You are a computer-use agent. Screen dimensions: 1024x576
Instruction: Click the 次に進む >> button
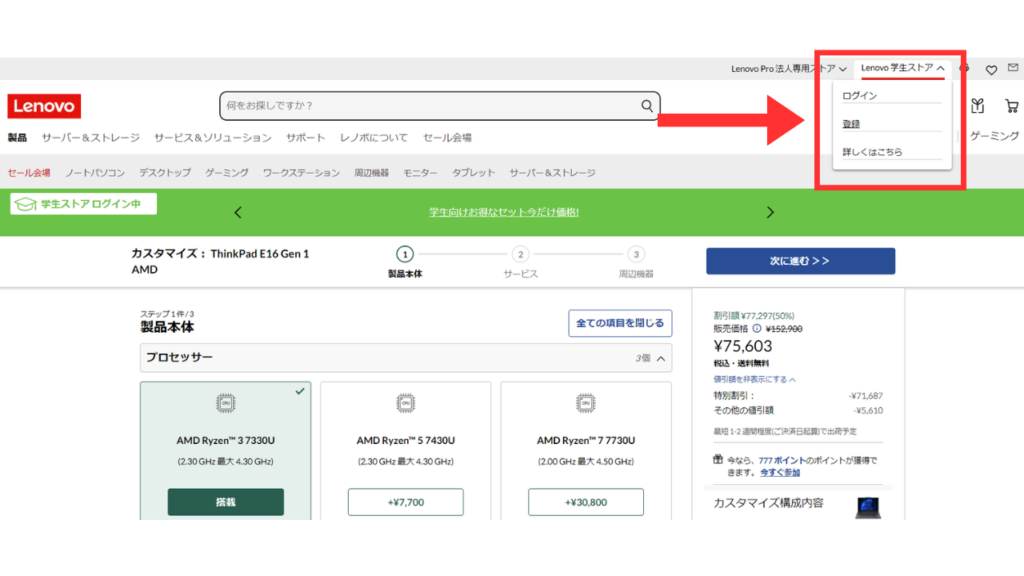coord(800,261)
